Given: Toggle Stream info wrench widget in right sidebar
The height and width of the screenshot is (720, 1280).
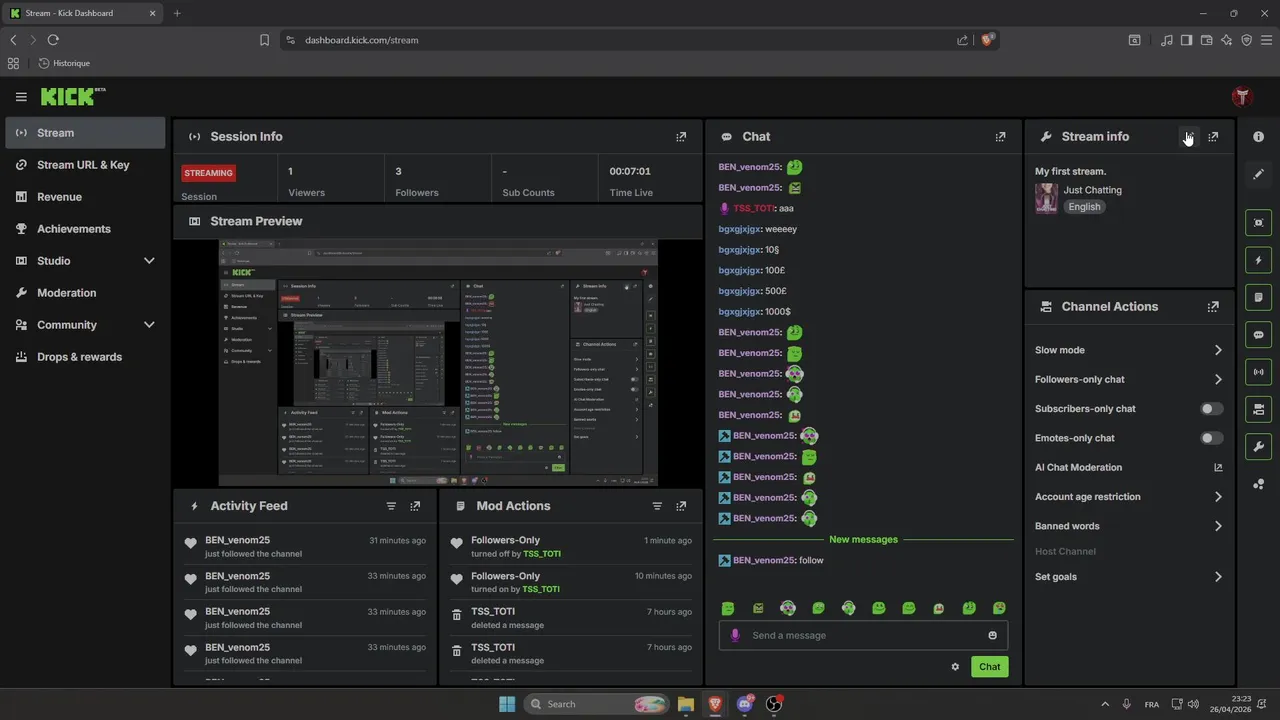Looking at the screenshot, I should tap(1258, 446).
